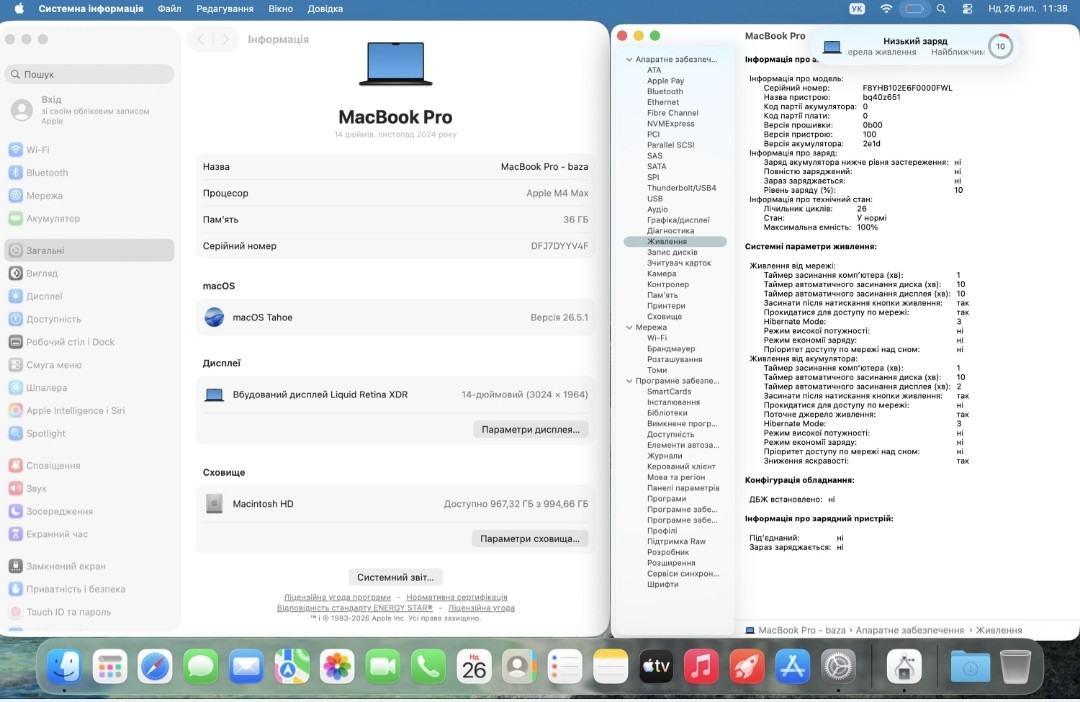Open Calendar showing 26 in Dock
The image size is (1080, 702).
coord(474,666)
